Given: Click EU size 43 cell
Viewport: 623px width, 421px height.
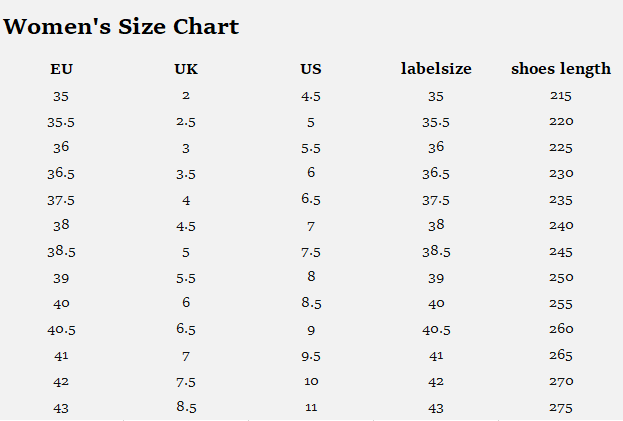Looking at the screenshot, I should tap(61, 408).
